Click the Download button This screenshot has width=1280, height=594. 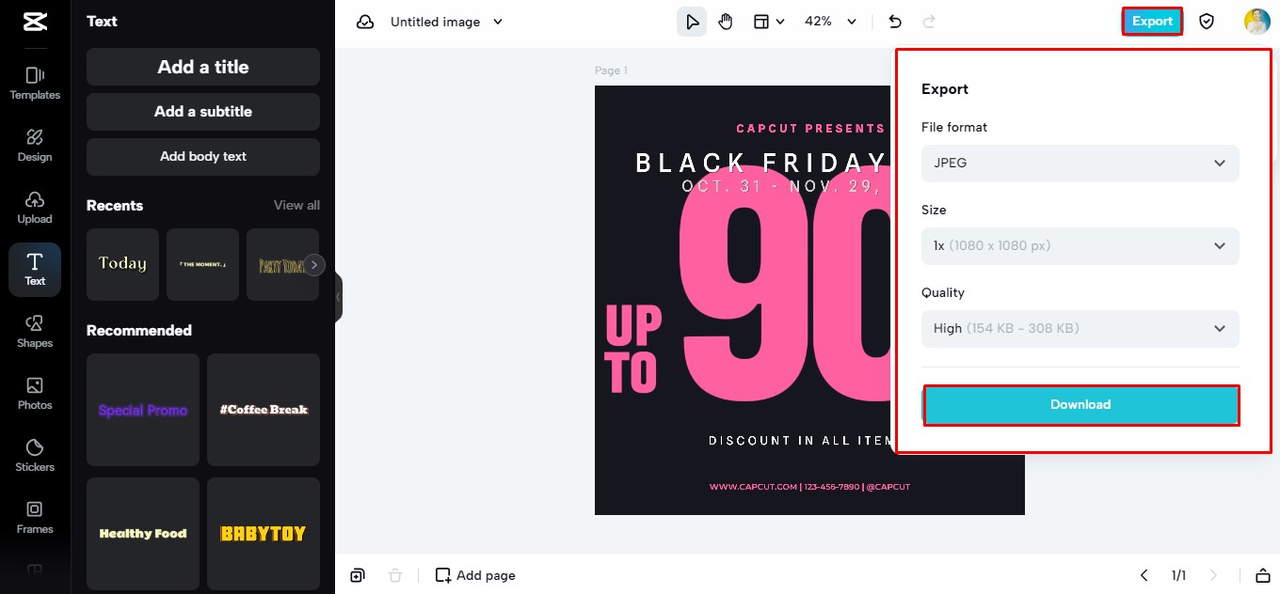pyautogui.click(x=1081, y=405)
